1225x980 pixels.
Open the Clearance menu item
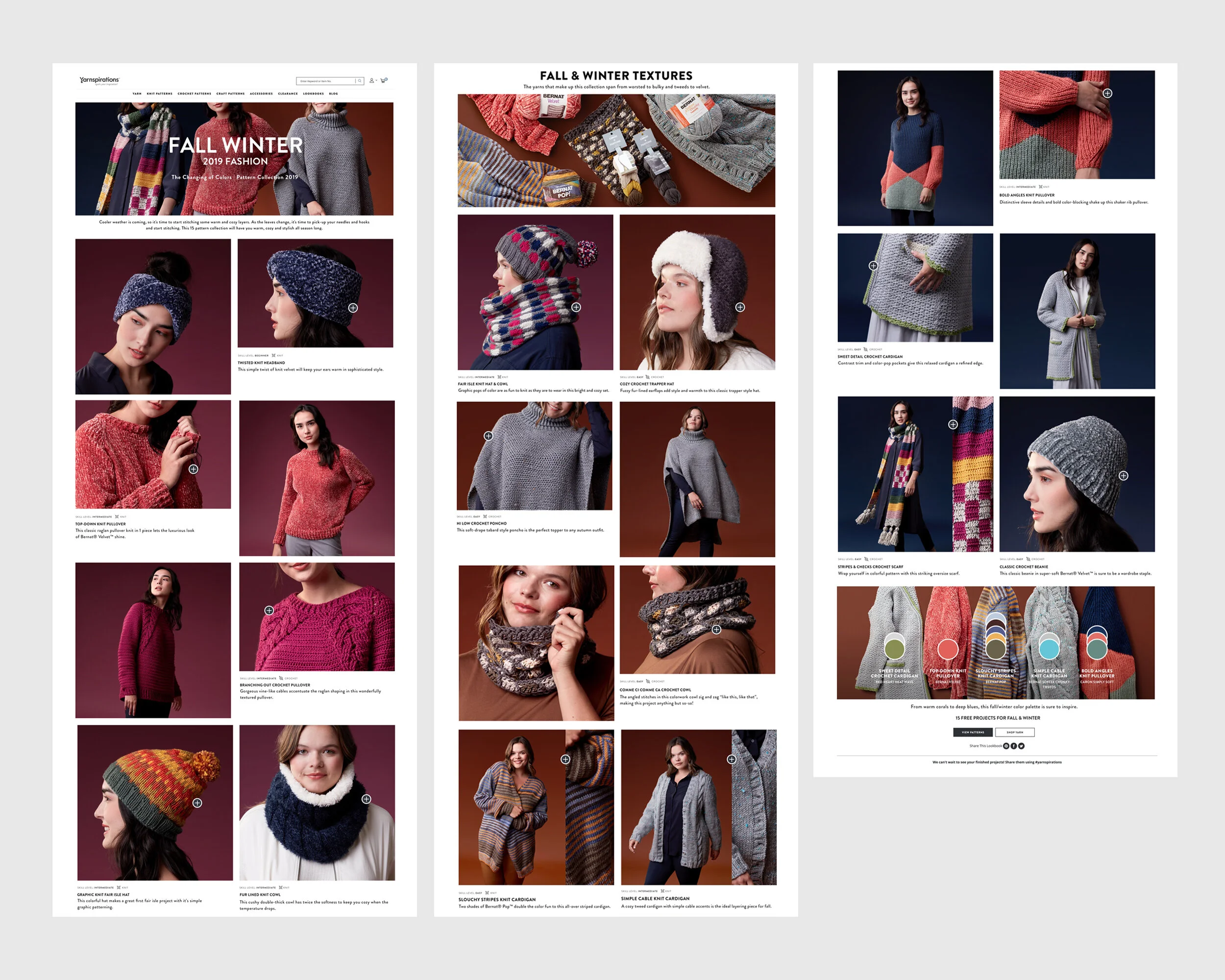[288, 94]
